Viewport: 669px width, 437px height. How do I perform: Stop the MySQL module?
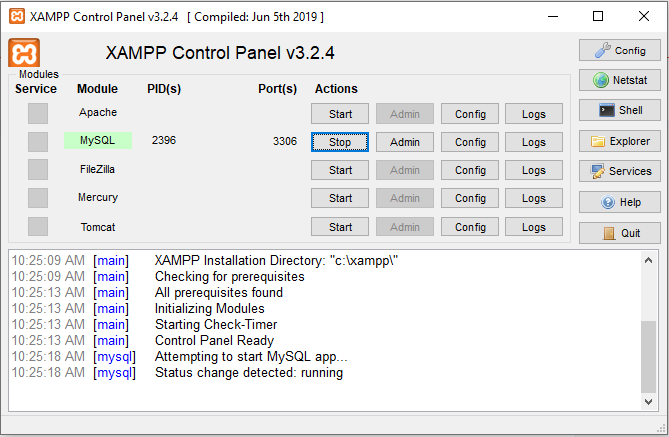[340, 142]
